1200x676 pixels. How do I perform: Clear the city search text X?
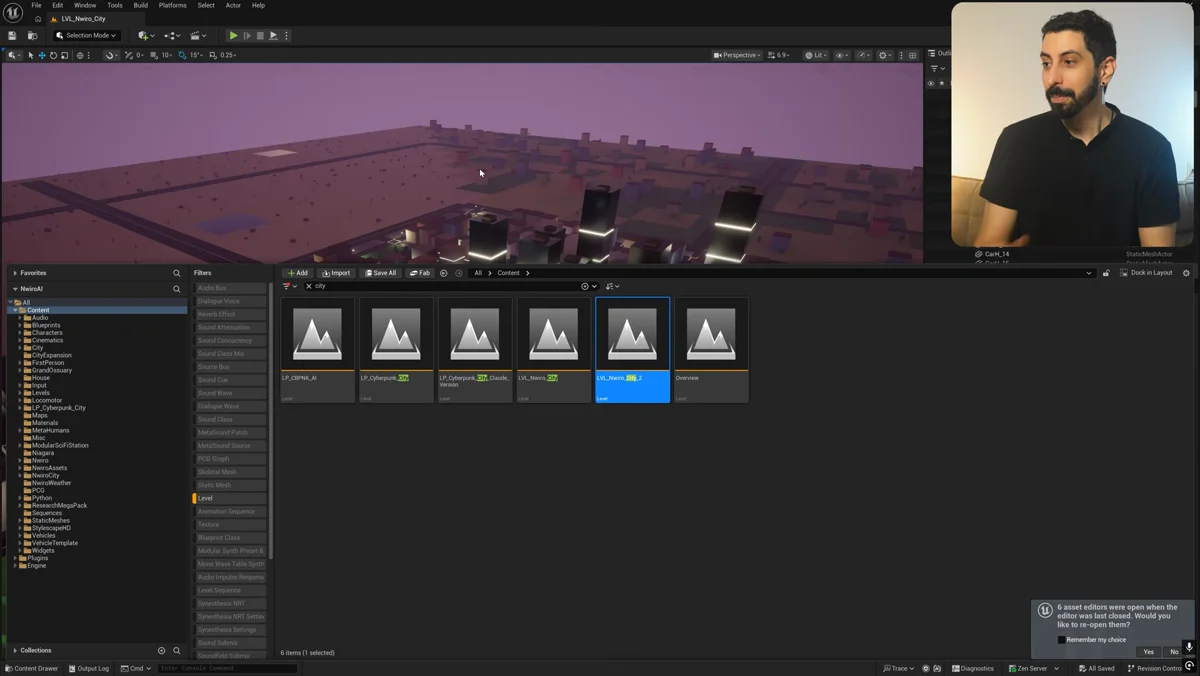click(309, 286)
